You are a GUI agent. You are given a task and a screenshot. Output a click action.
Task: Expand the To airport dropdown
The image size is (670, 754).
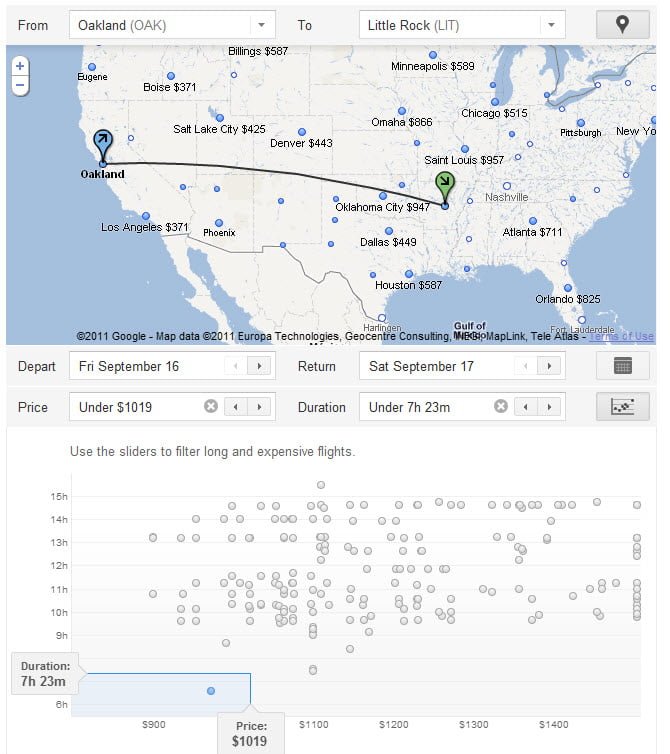[x=551, y=25]
